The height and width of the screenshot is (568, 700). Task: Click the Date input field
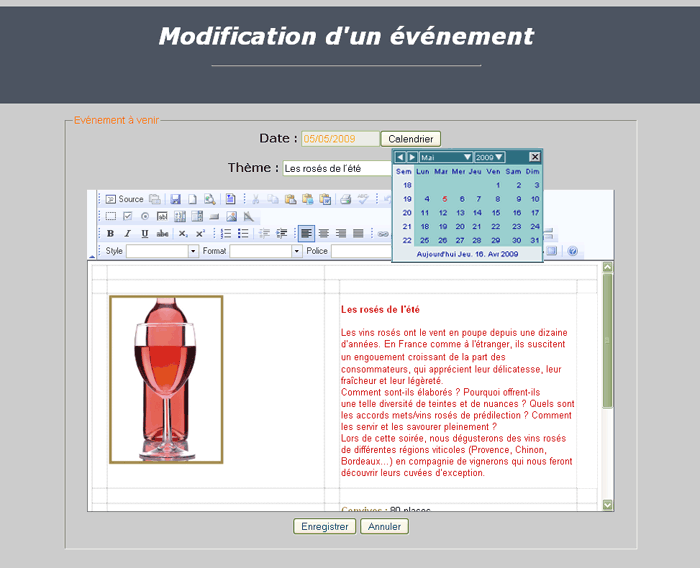pyautogui.click(x=340, y=139)
